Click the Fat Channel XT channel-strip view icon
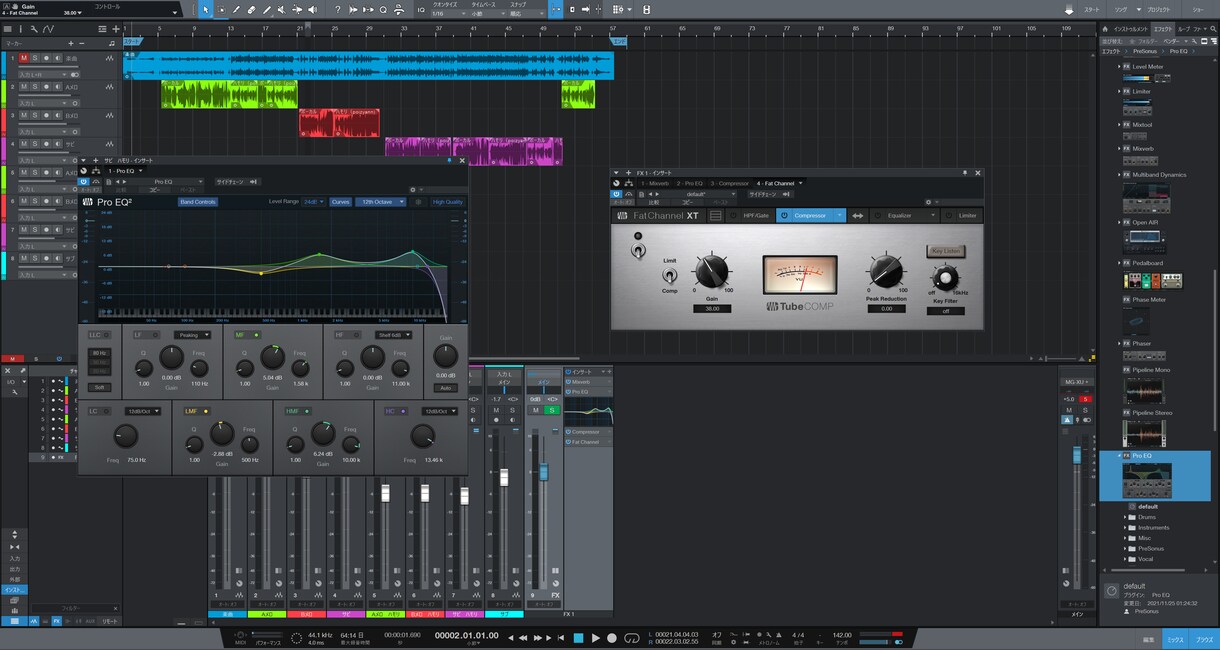Screen dimensions: 1220x650 pyautogui.click(x=715, y=215)
